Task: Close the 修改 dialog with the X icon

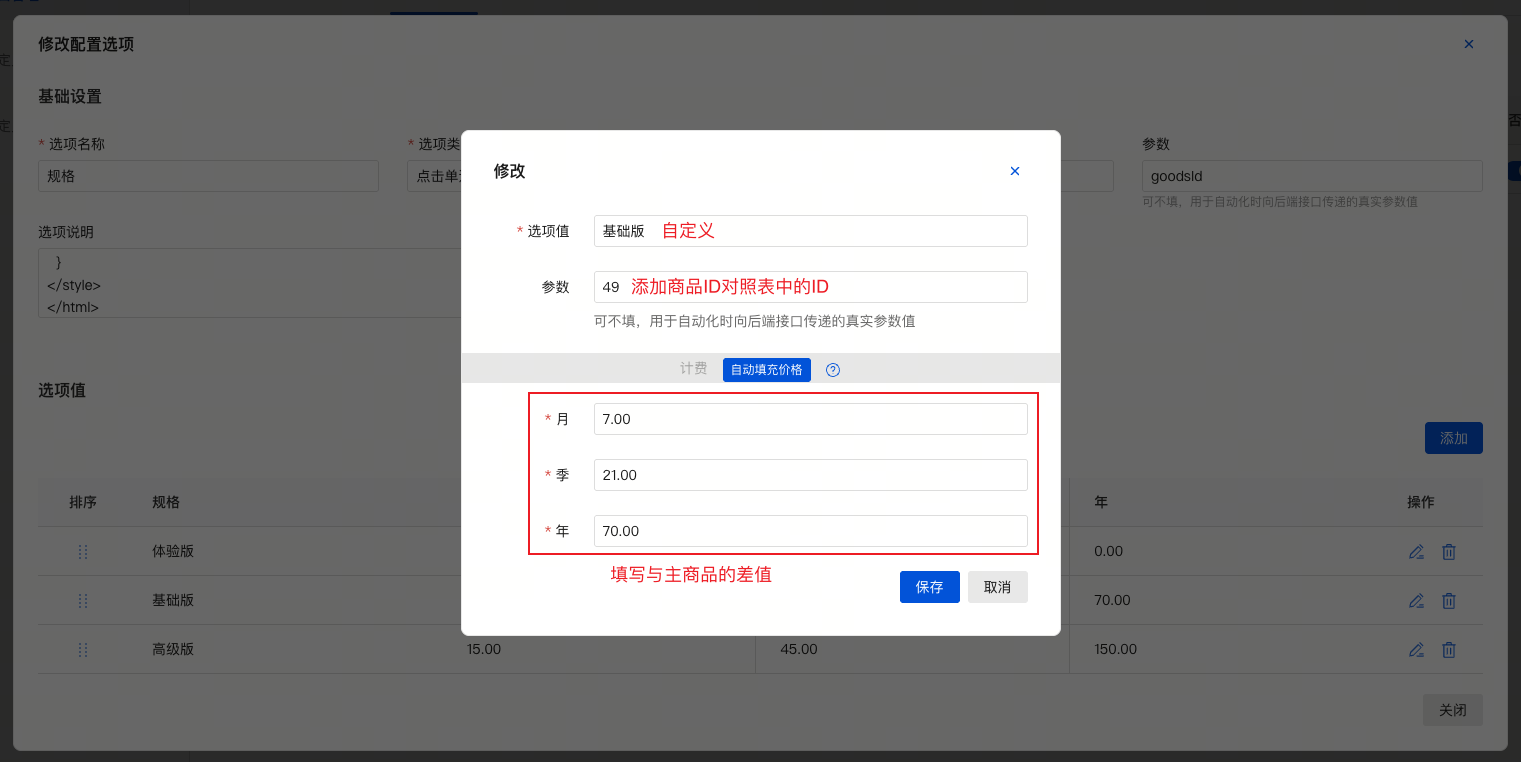Action: 1014,171
